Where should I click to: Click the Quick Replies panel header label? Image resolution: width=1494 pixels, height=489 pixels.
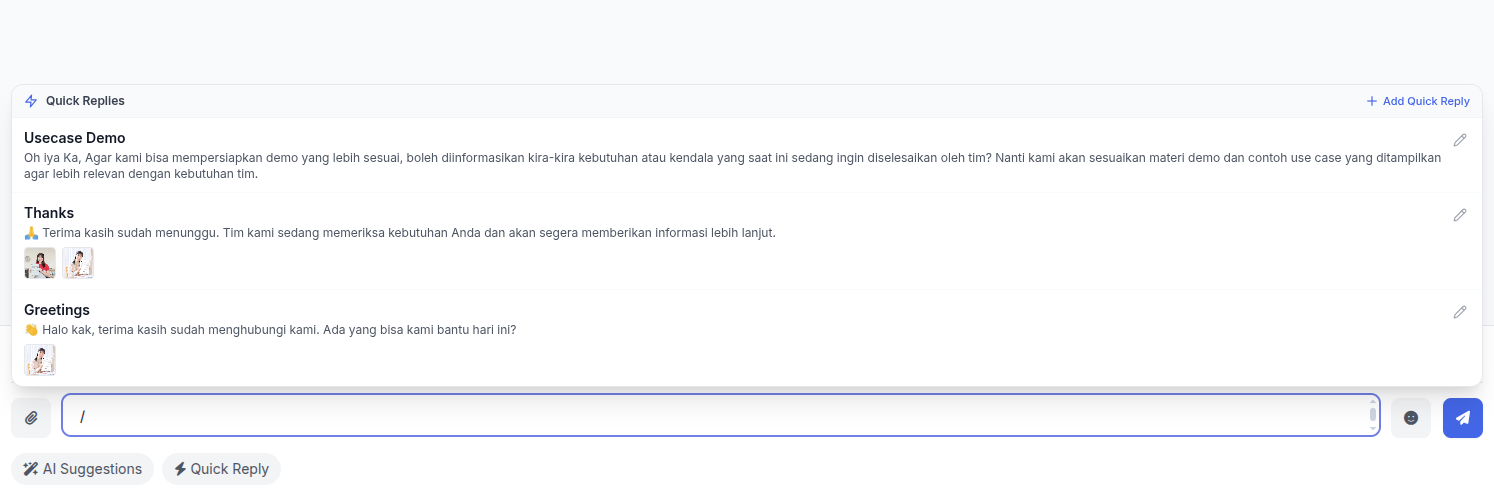85,101
